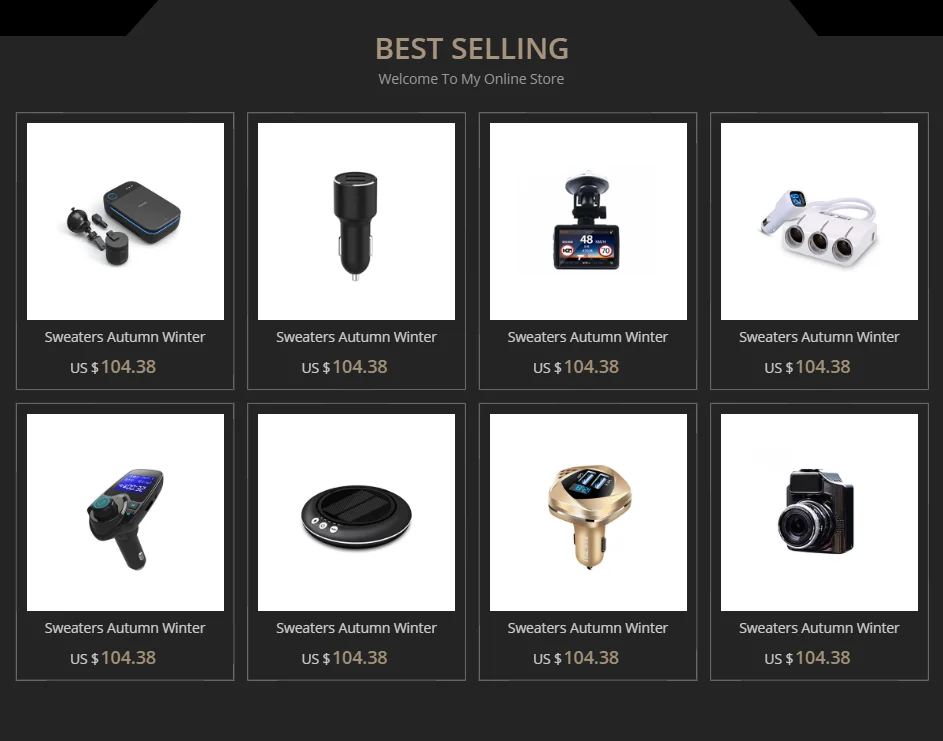Screen dimensions: 943x741
Task: Click title under black USB car charger
Action: point(356,337)
